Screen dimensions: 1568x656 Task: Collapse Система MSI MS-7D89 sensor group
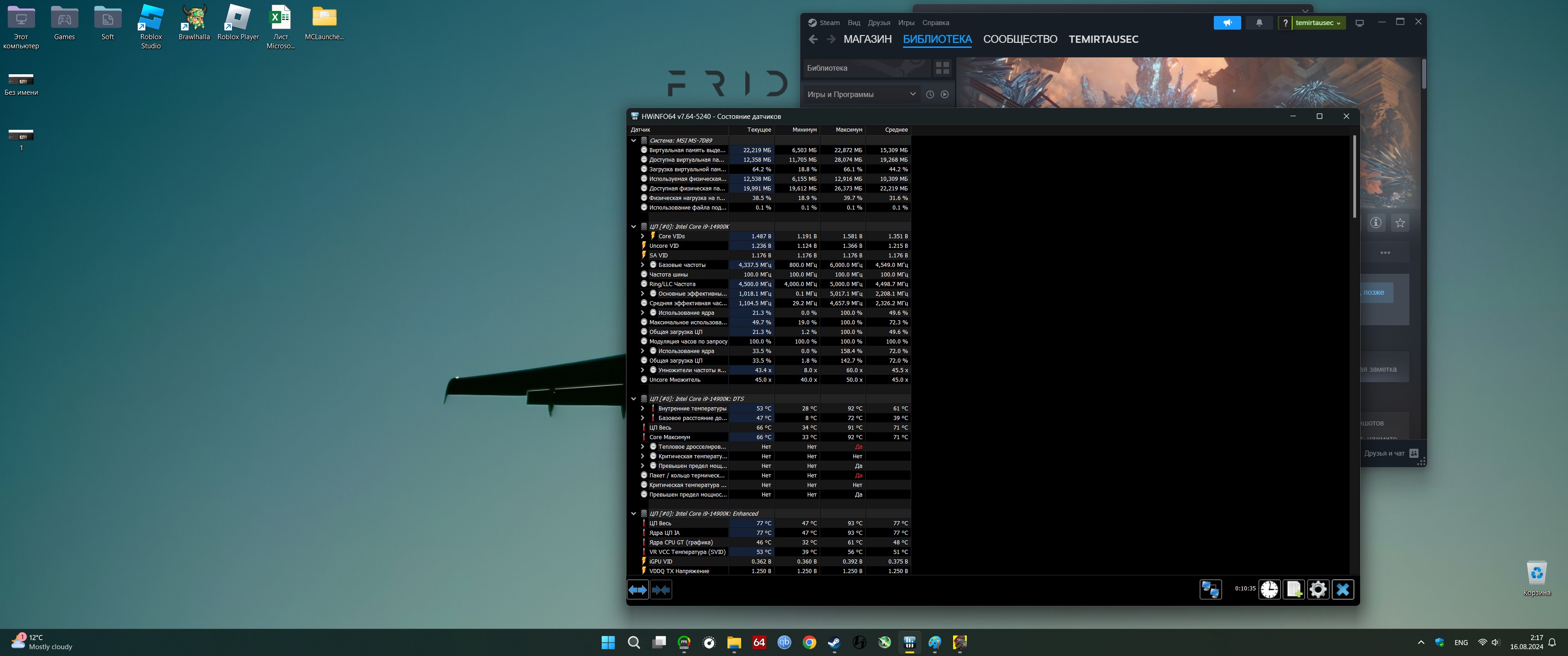[x=634, y=141]
